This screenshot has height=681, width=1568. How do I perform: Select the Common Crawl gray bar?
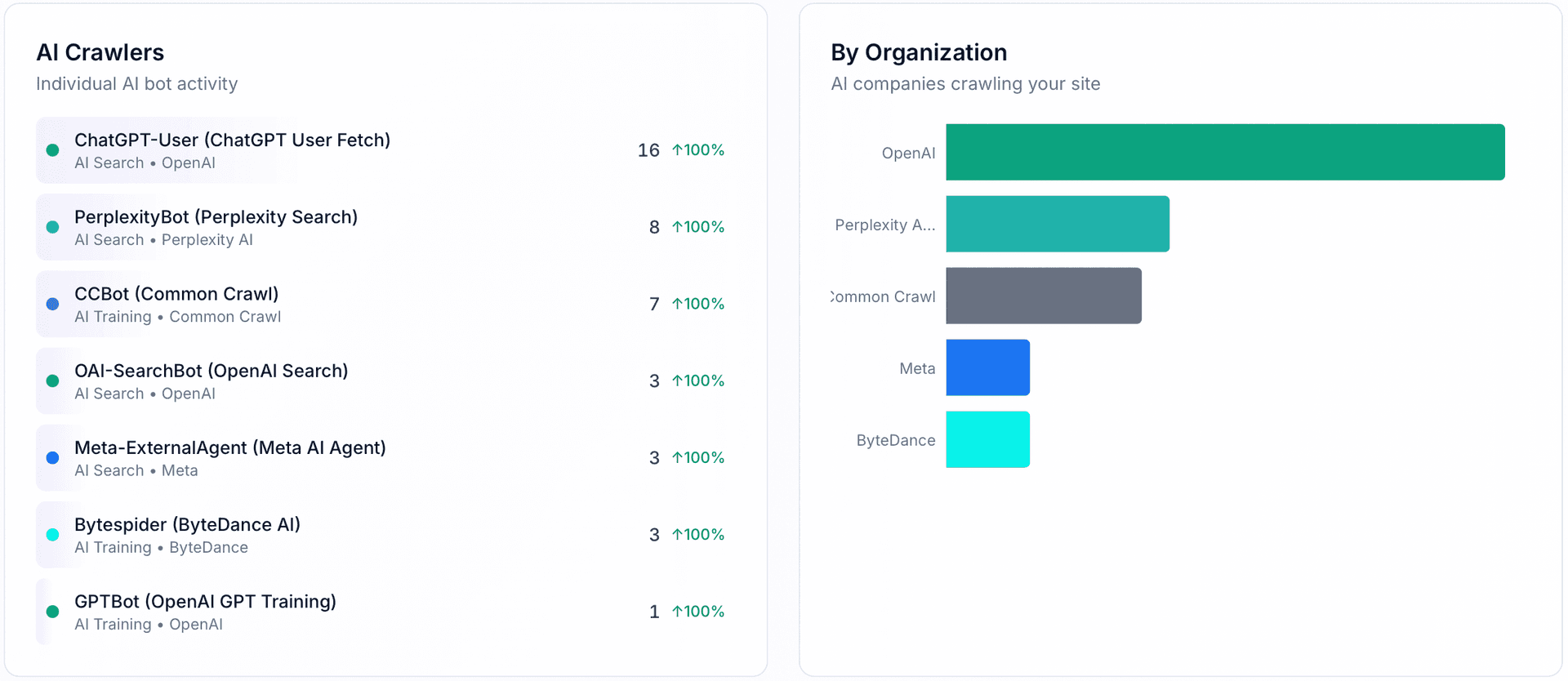[1044, 296]
